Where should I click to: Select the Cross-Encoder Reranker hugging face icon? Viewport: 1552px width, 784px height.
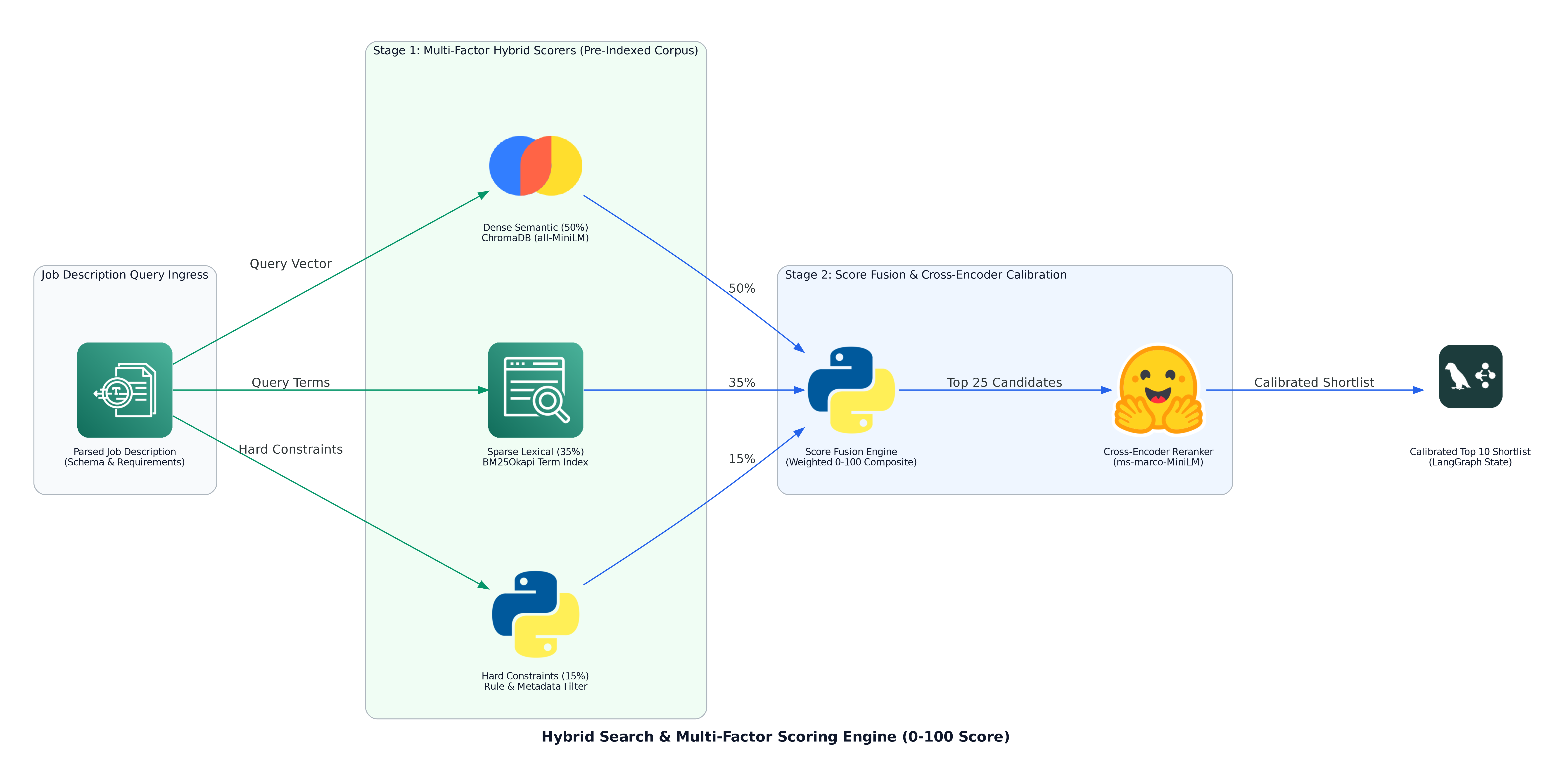[x=1158, y=390]
